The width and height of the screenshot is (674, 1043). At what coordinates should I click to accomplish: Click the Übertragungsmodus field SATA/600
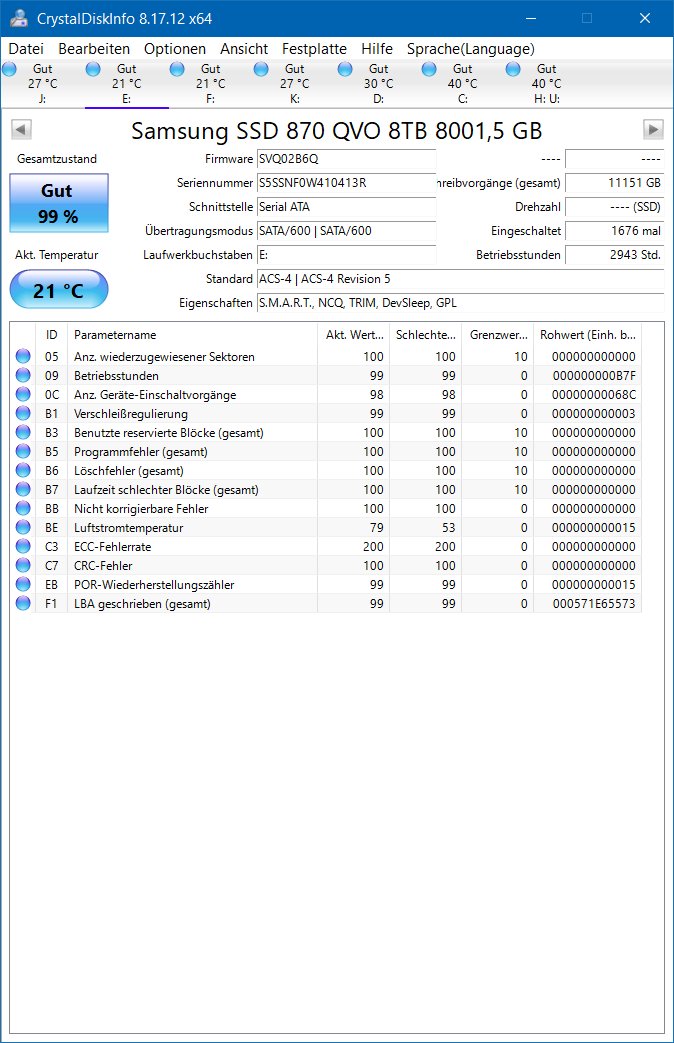pyautogui.click(x=346, y=231)
